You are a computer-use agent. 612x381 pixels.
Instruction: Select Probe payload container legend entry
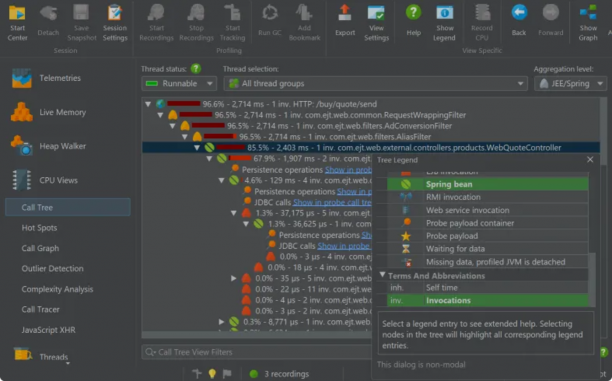[487, 223]
